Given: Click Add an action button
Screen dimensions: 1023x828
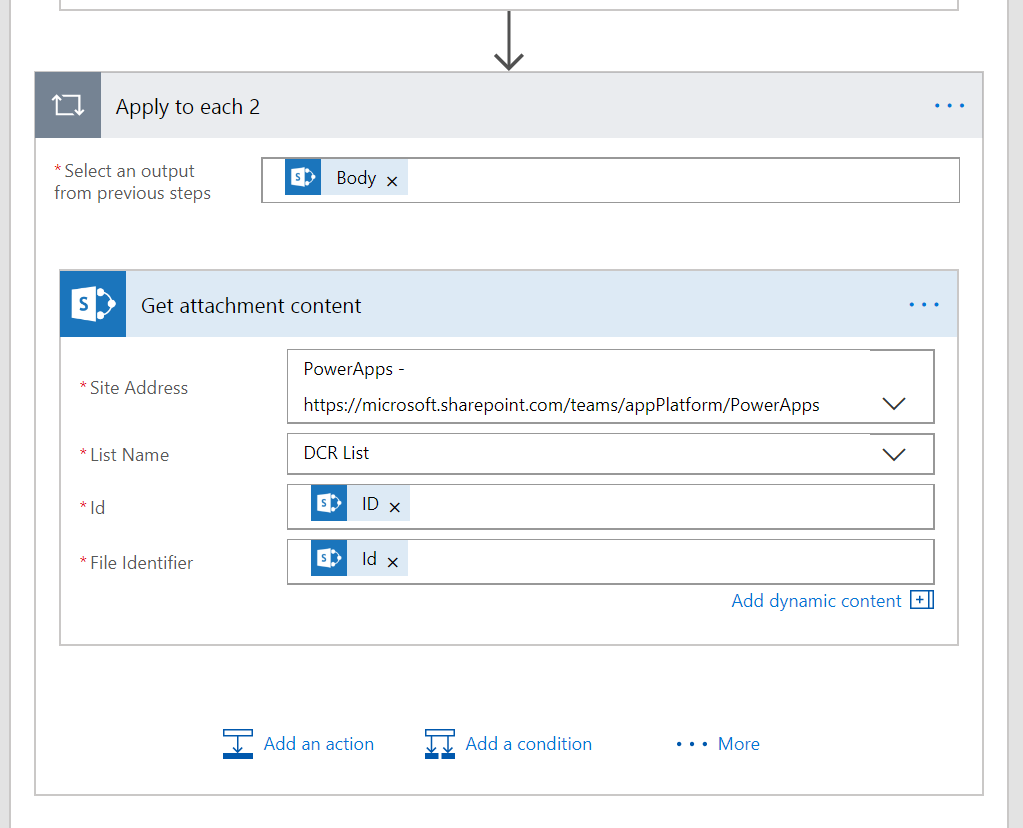Looking at the screenshot, I should 318,743.
